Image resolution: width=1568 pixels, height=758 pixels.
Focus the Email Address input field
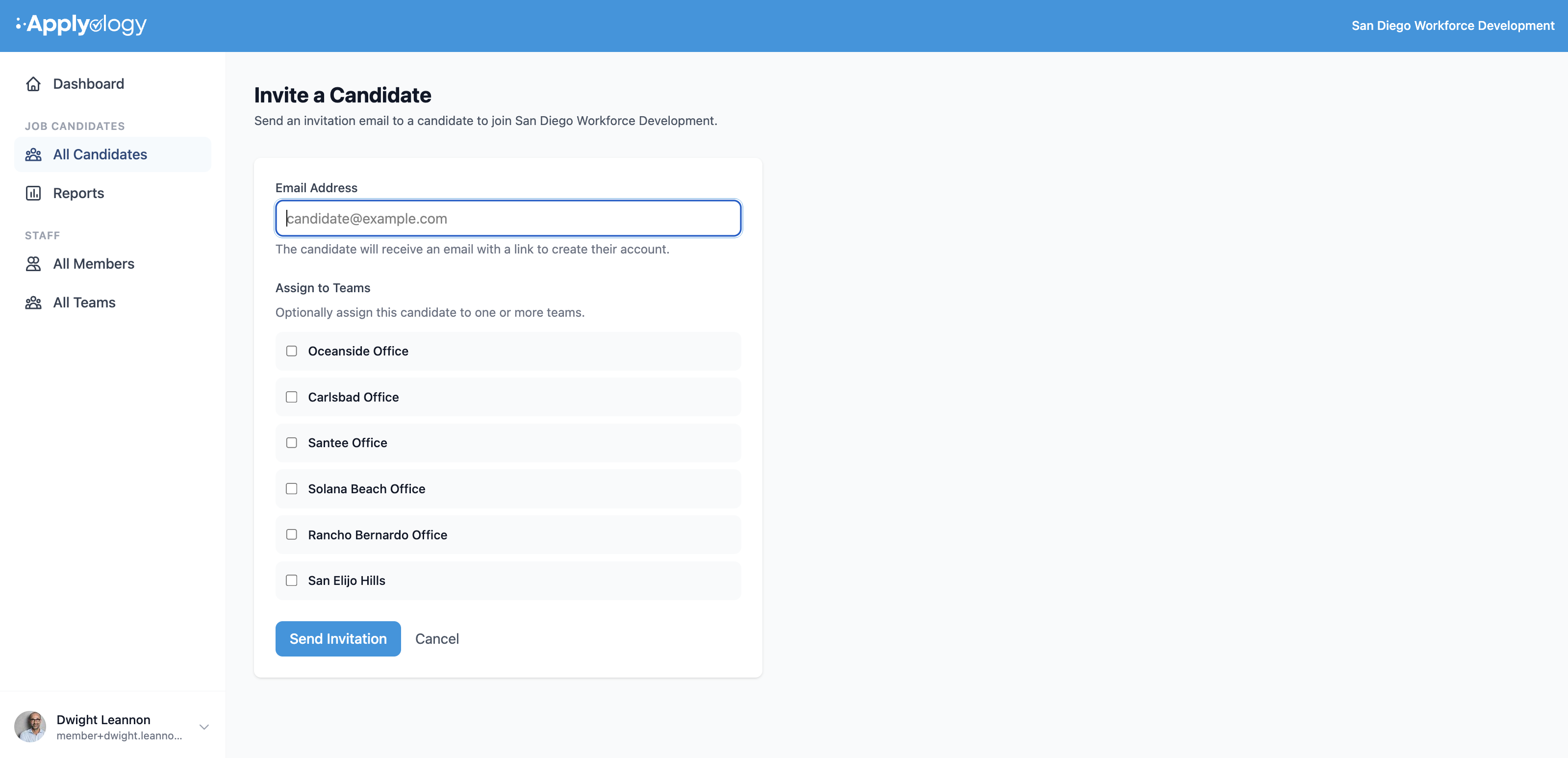pos(508,219)
